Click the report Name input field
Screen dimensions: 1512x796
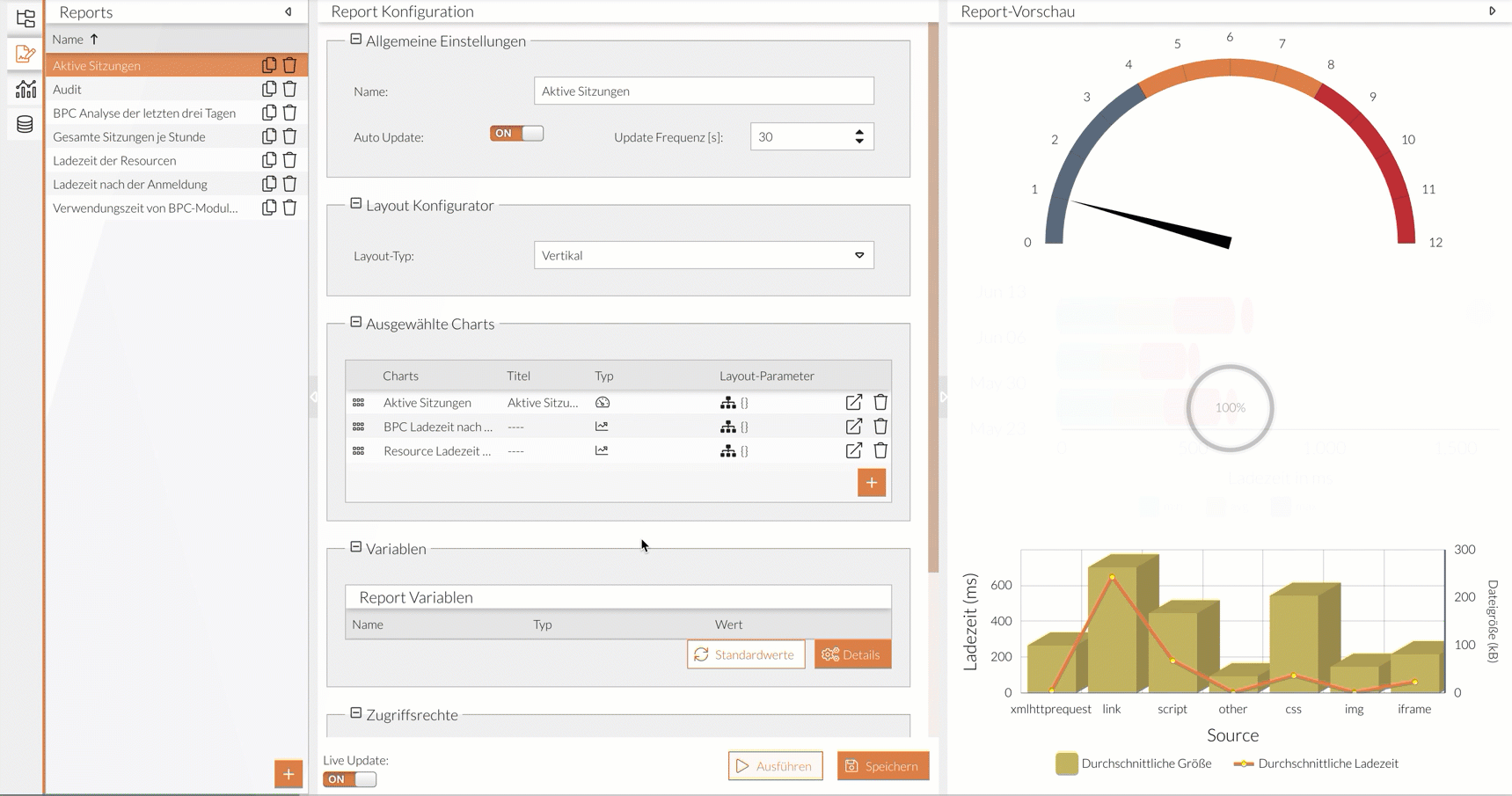704,91
